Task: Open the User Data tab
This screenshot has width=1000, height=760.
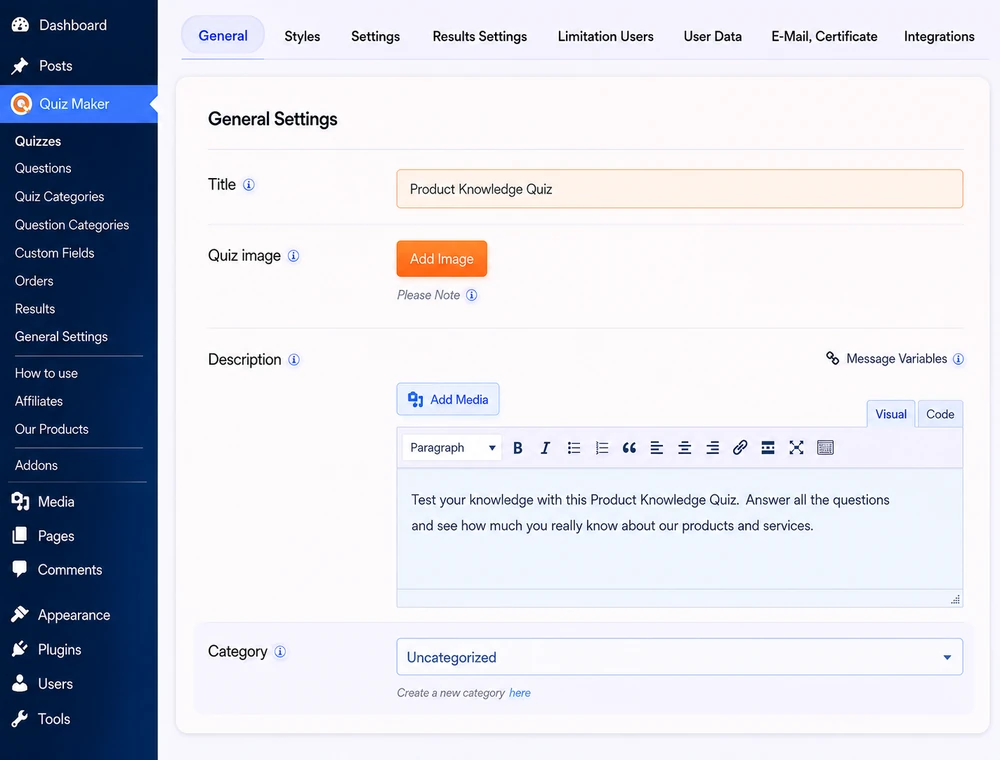Action: coord(712,36)
